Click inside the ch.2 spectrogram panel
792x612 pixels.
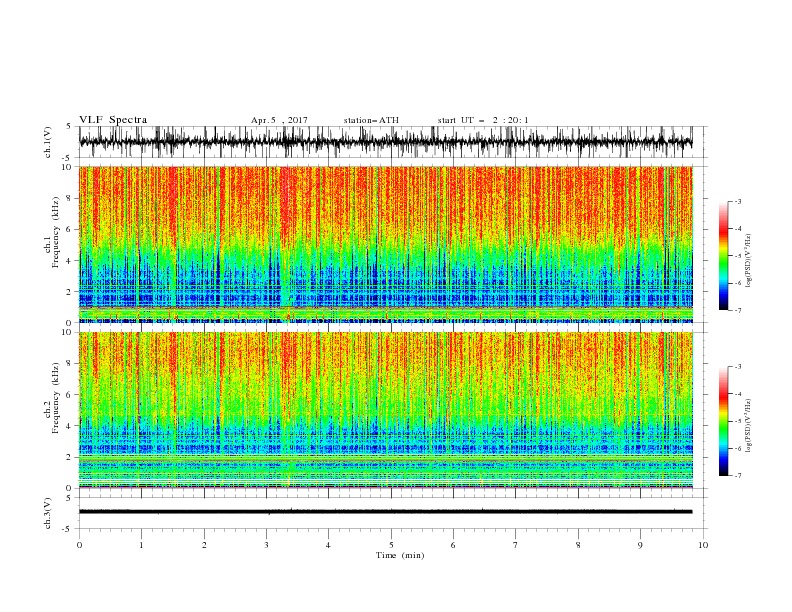(385, 410)
